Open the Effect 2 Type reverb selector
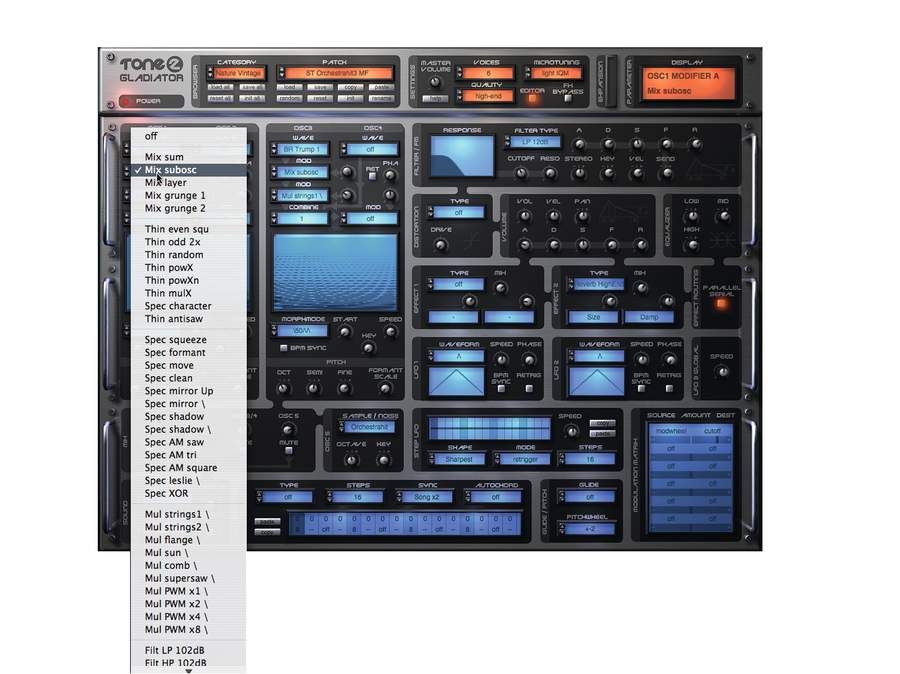 point(597,284)
